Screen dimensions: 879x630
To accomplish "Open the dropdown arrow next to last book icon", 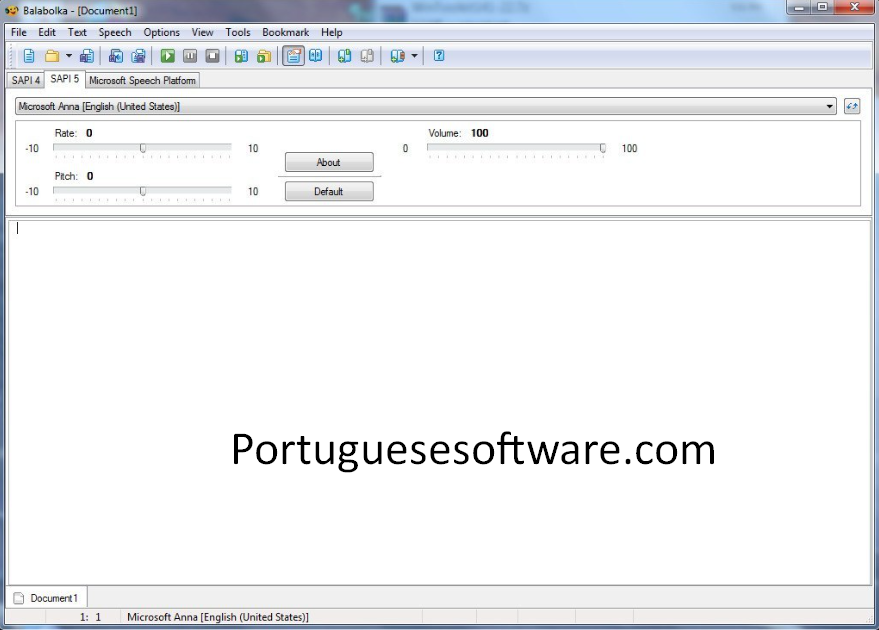I will click(x=415, y=56).
